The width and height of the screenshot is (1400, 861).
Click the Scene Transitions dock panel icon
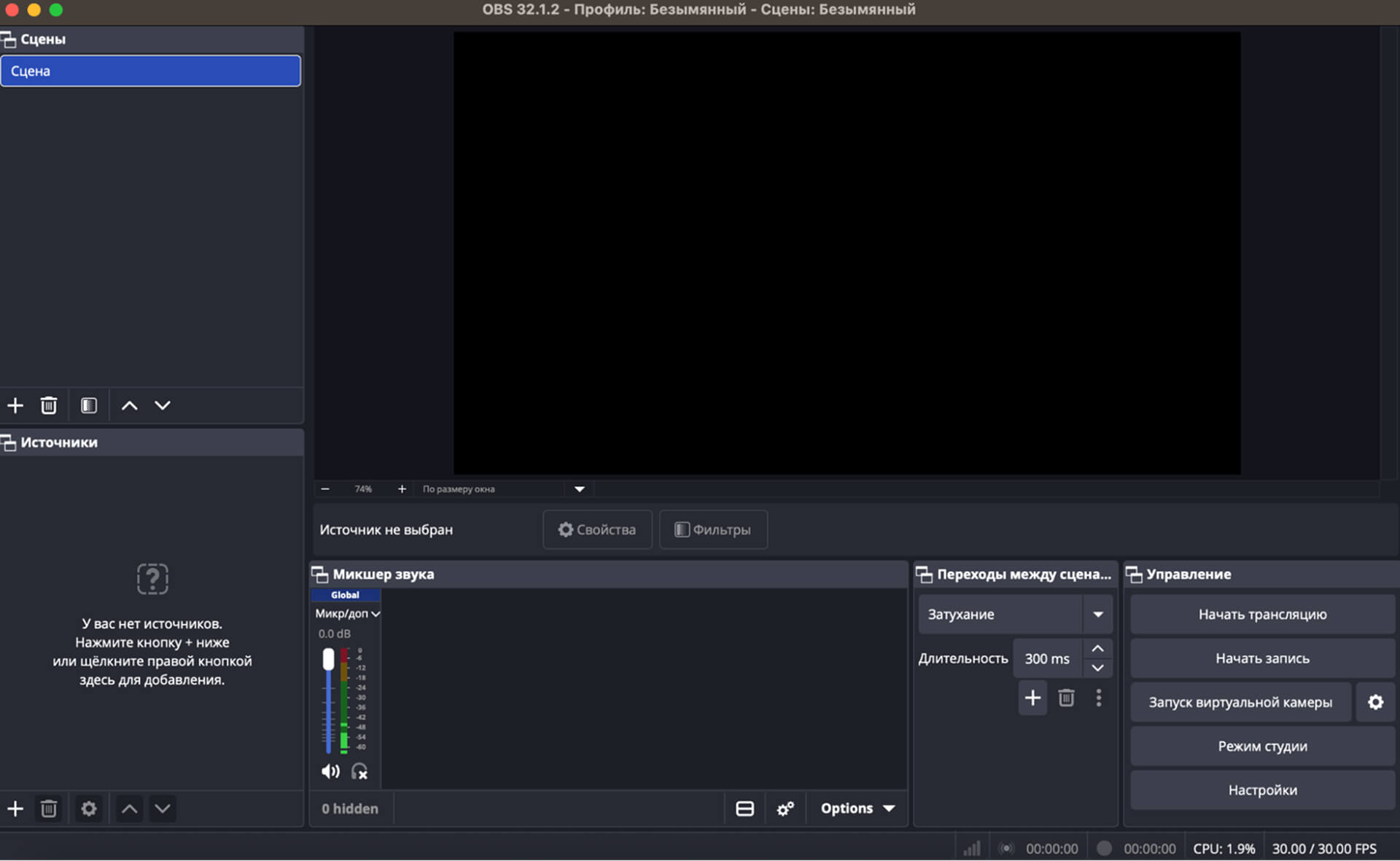[x=924, y=574]
